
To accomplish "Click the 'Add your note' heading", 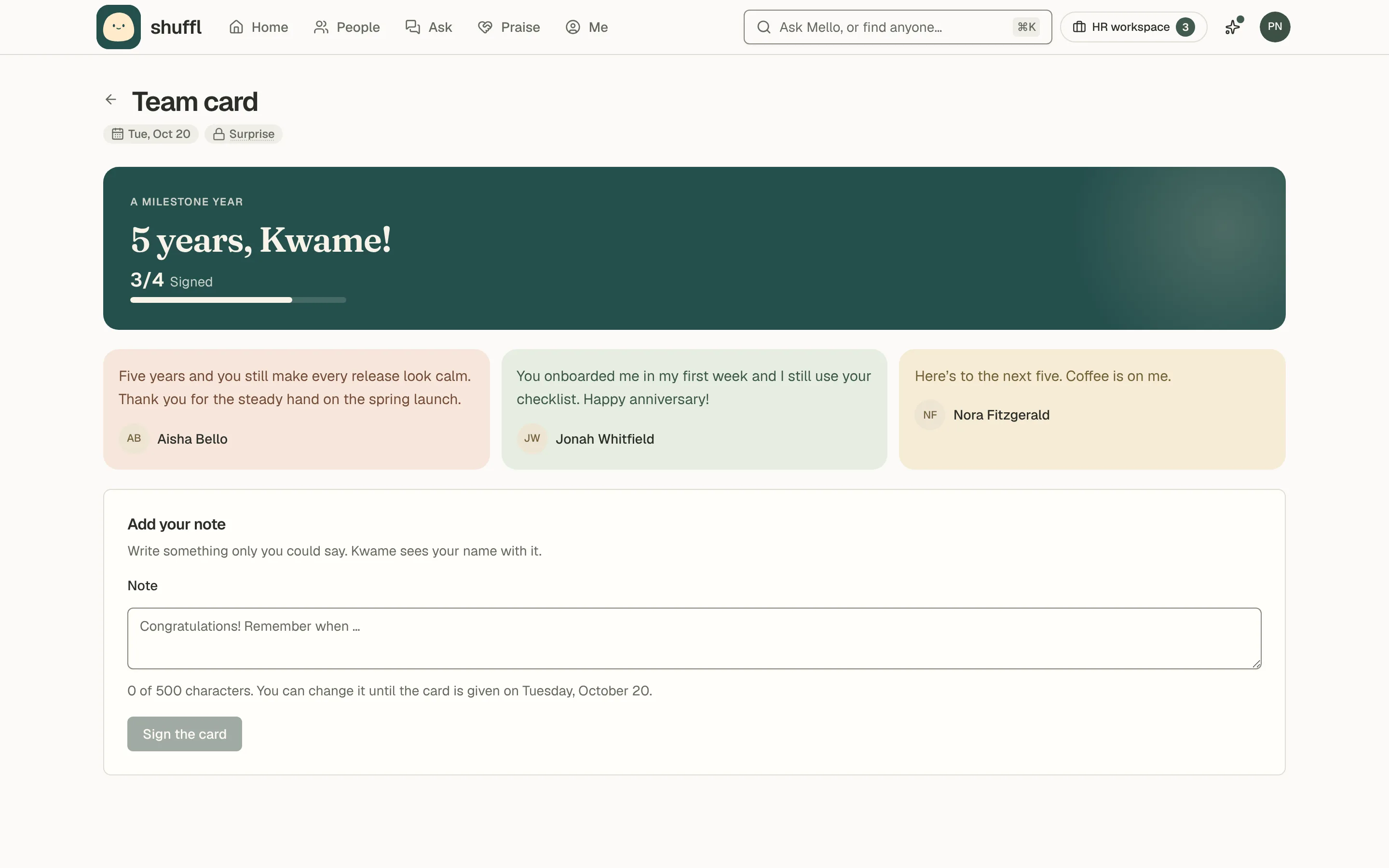I will [176, 524].
